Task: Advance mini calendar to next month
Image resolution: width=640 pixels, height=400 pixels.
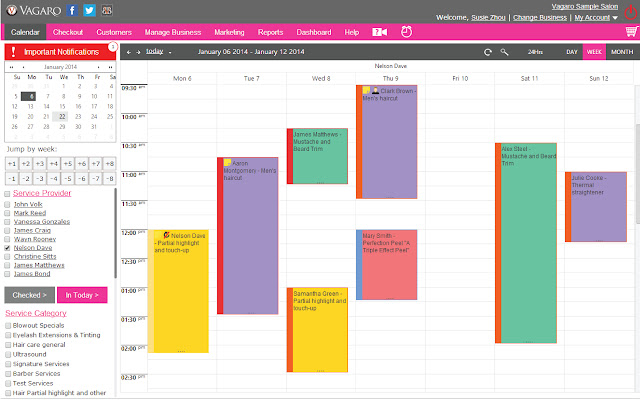Action: point(98,67)
